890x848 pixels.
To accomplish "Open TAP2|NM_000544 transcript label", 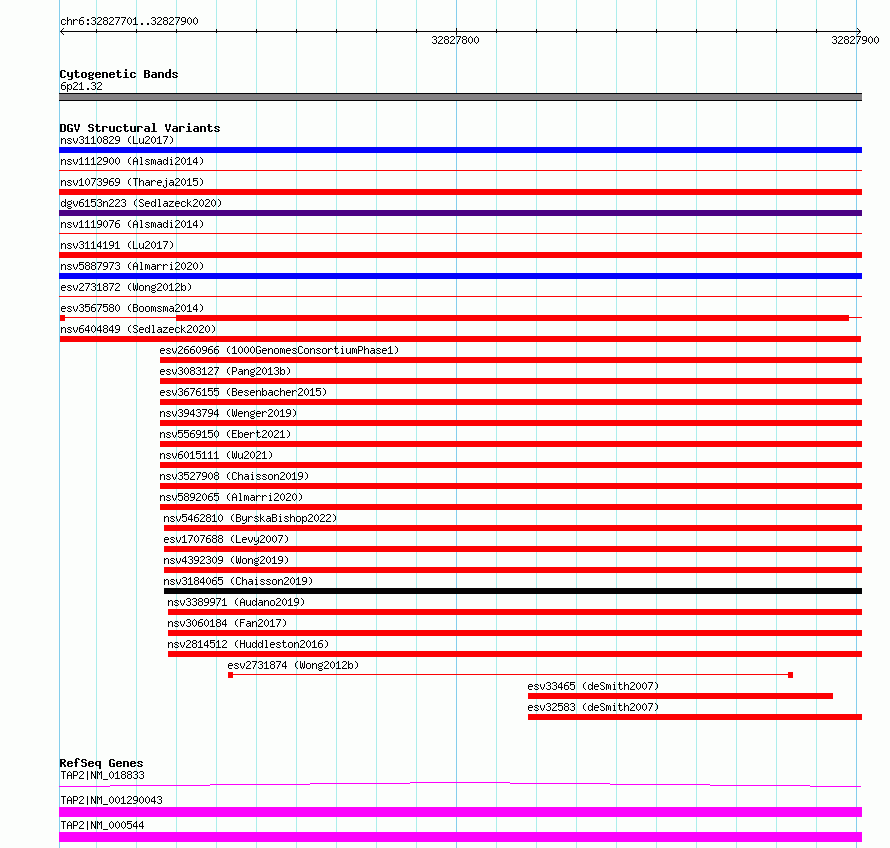I will (x=102, y=825).
